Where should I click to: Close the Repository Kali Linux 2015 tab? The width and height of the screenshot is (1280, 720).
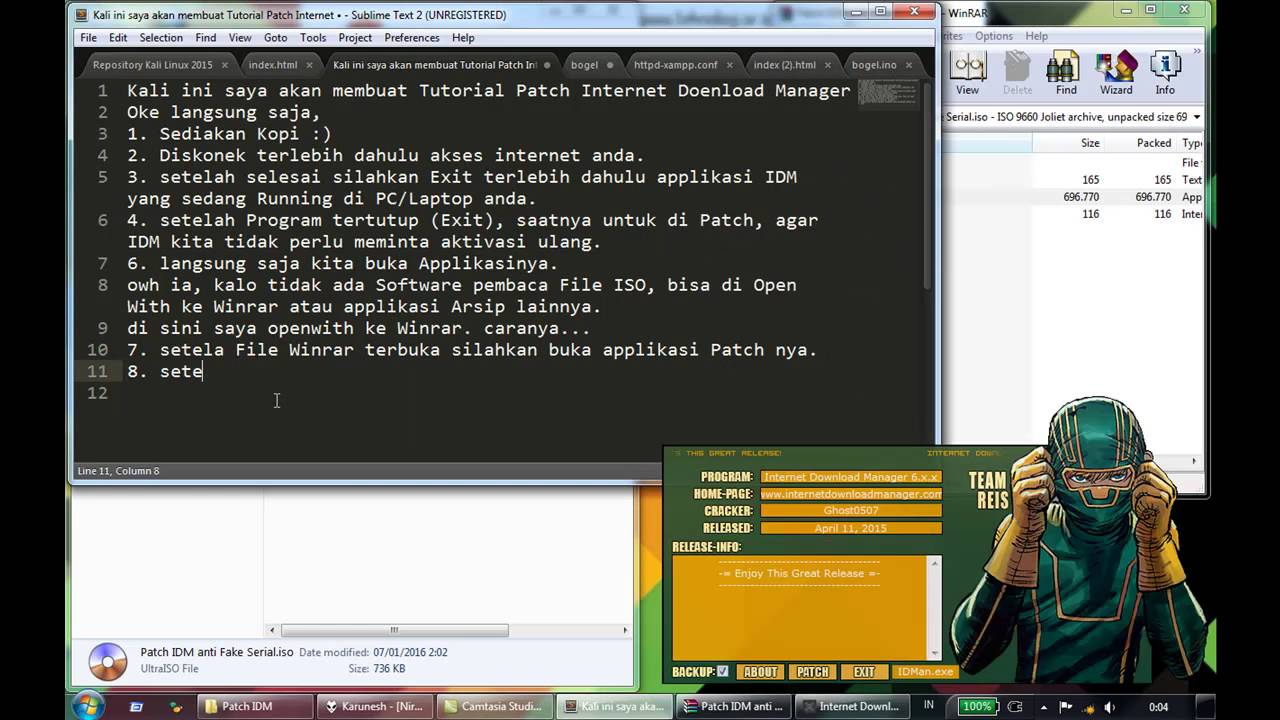coord(225,65)
